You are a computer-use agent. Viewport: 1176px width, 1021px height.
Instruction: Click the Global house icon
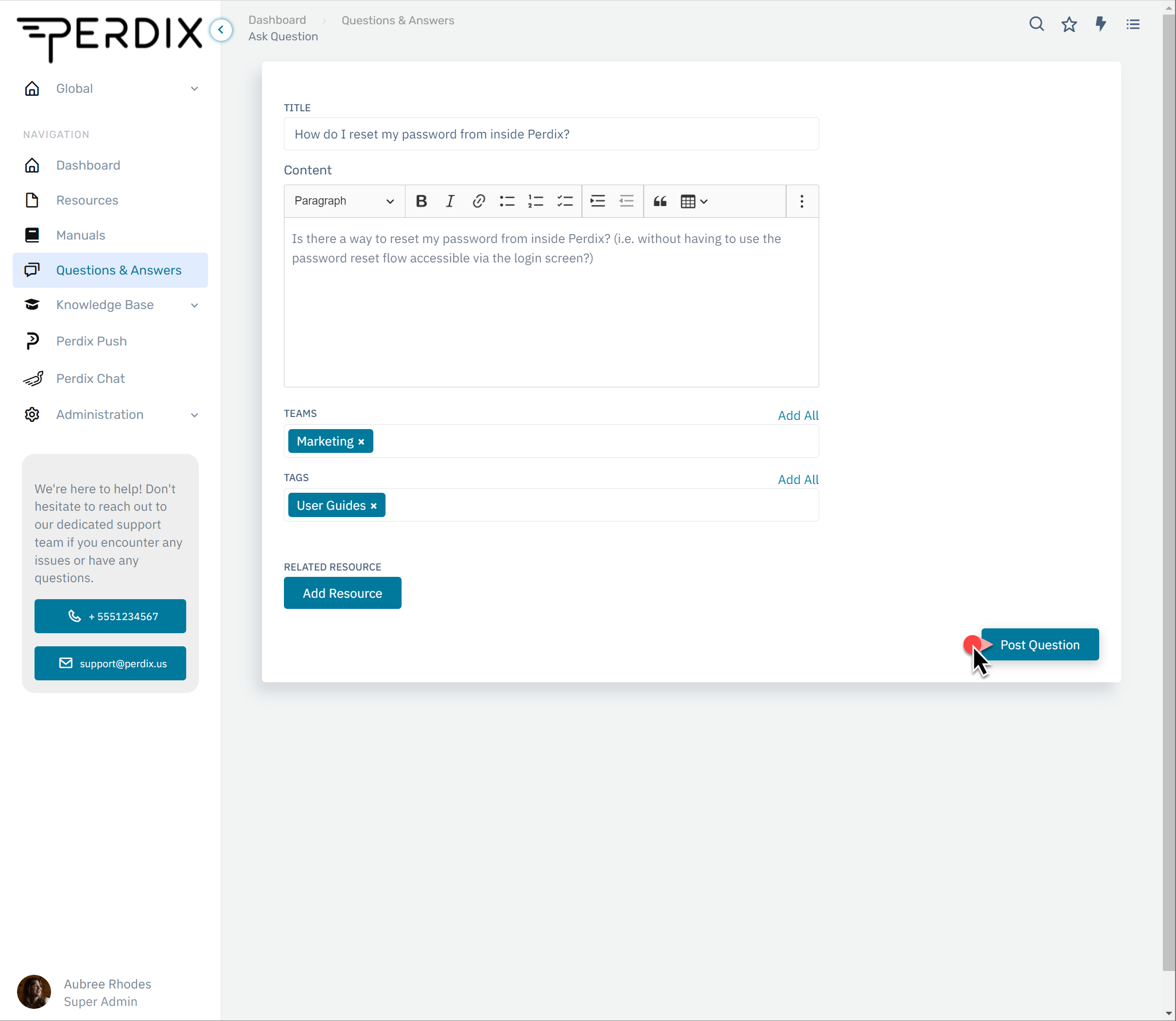tap(32, 88)
